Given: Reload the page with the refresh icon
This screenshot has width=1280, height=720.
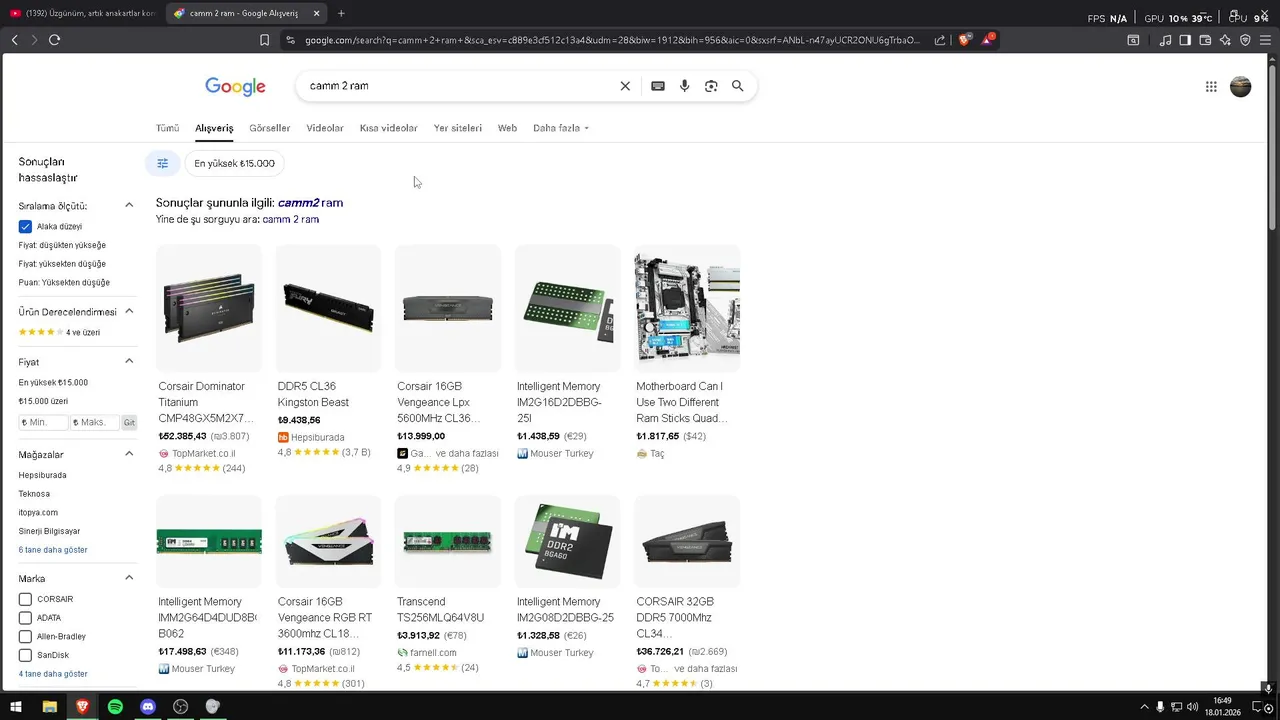Looking at the screenshot, I should 54,40.
